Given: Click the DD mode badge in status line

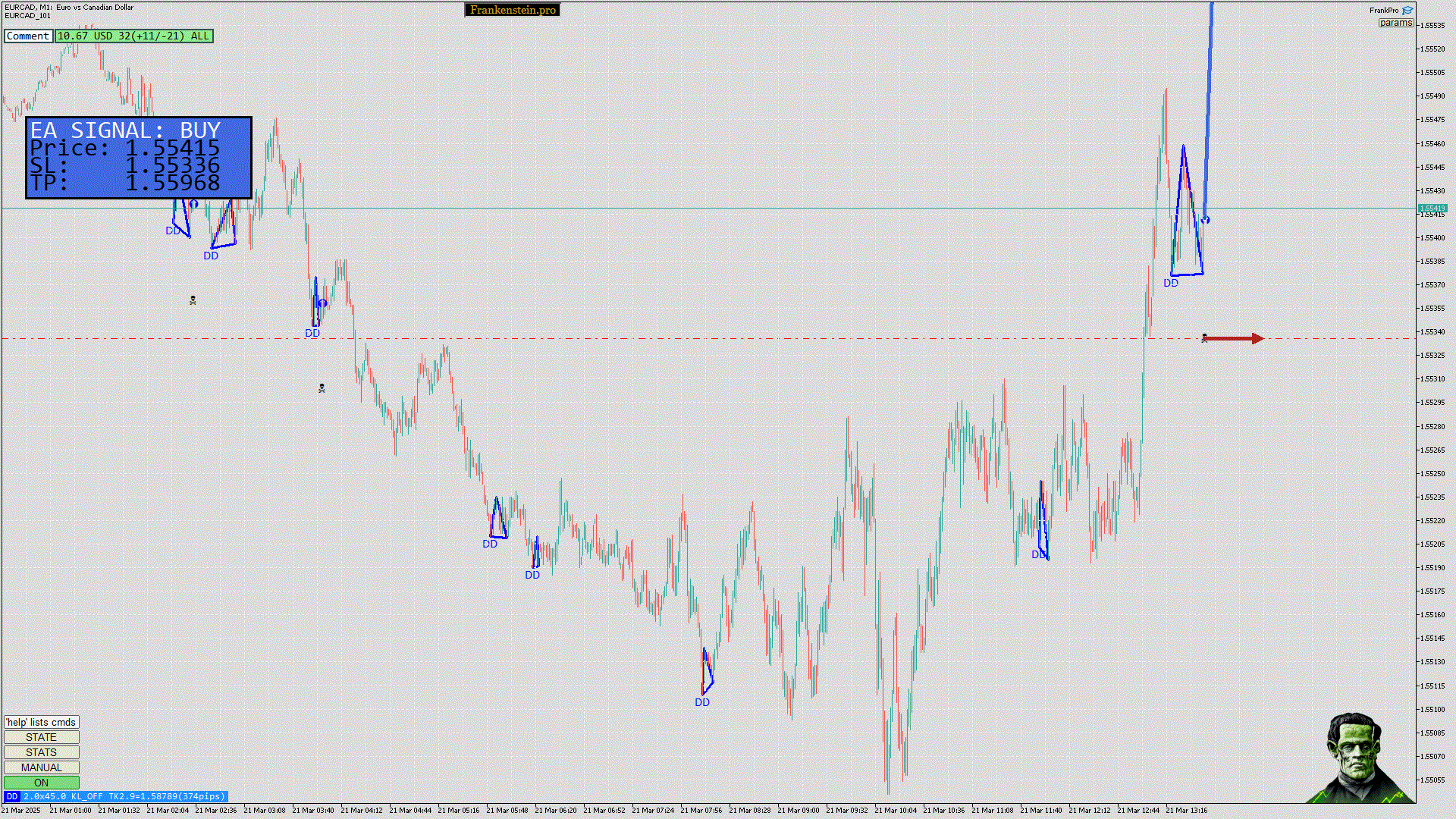Looking at the screenshot, I should pos(11,796).
